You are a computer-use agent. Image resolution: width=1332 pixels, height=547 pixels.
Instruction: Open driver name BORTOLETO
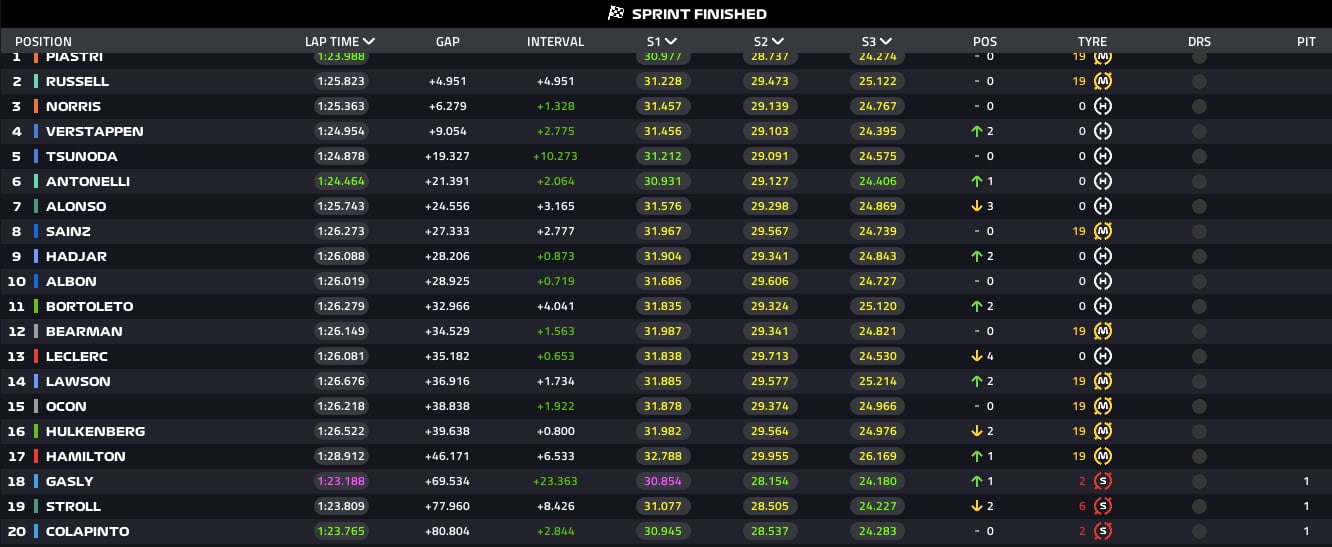click(89, 306)
